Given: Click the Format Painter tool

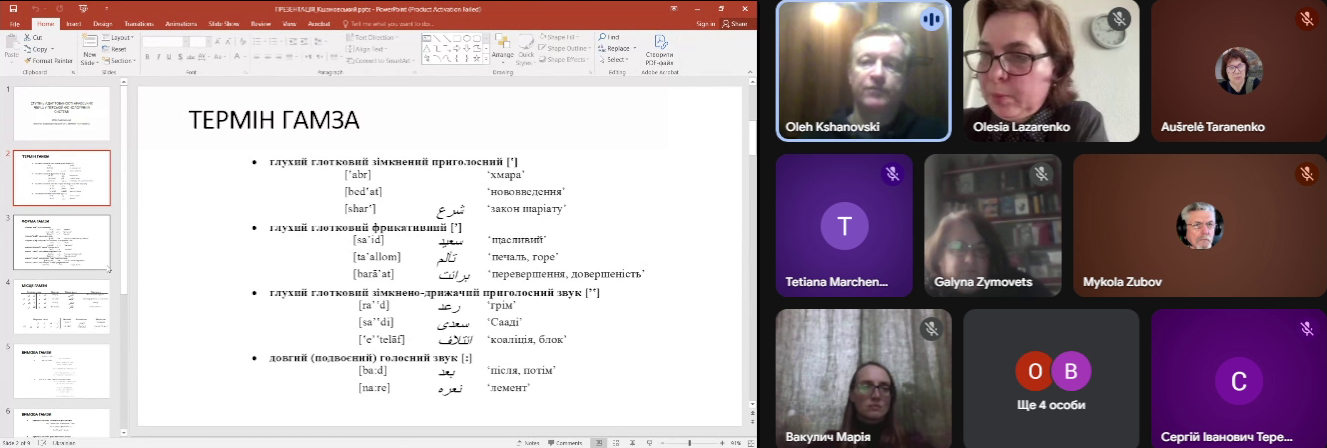Looking at the screenshot, I should [x=48, y=60].
